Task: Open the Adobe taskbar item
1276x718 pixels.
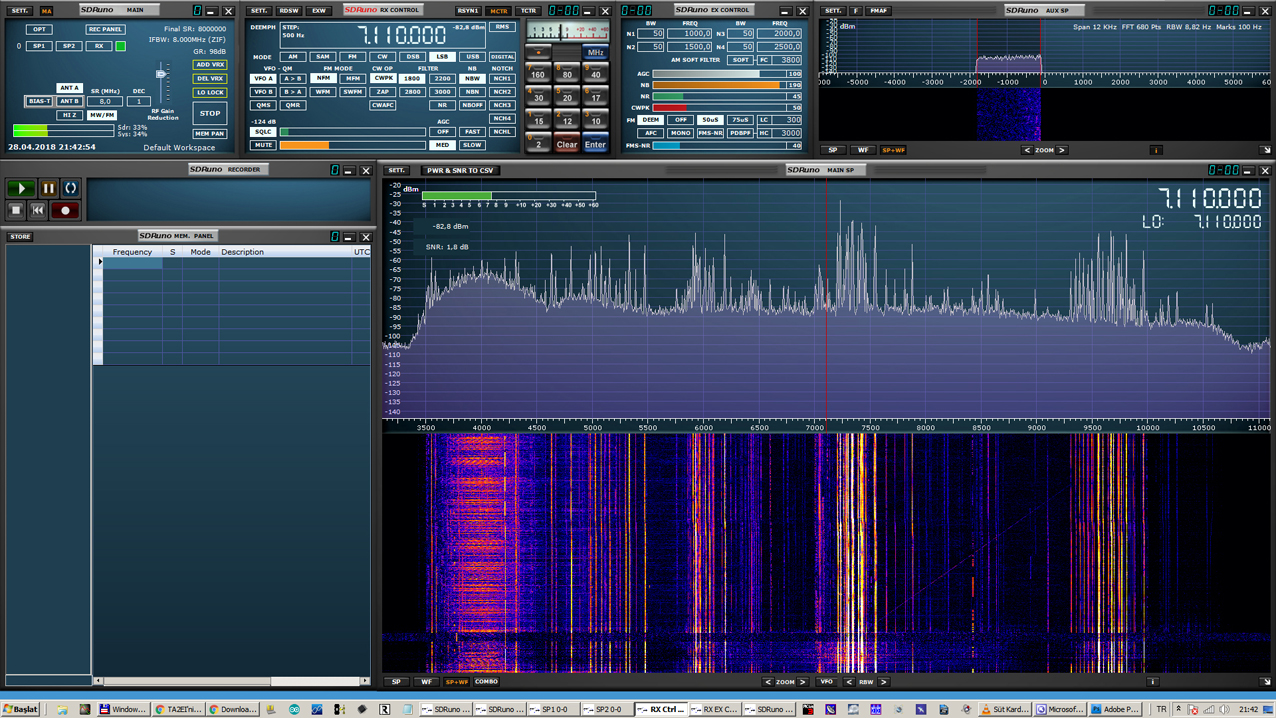Action: pos(1115,709)
